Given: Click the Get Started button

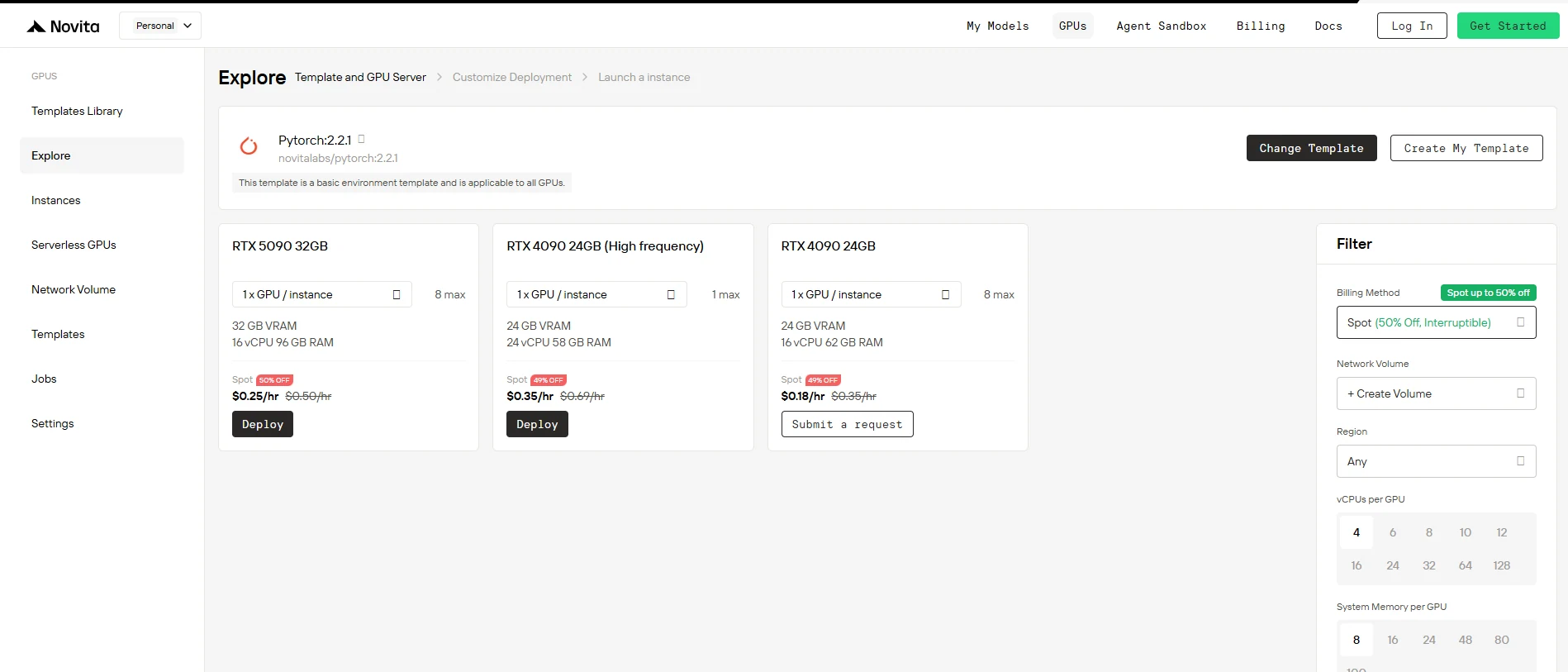Looking at the screenshot, I should click(1508, 26).
